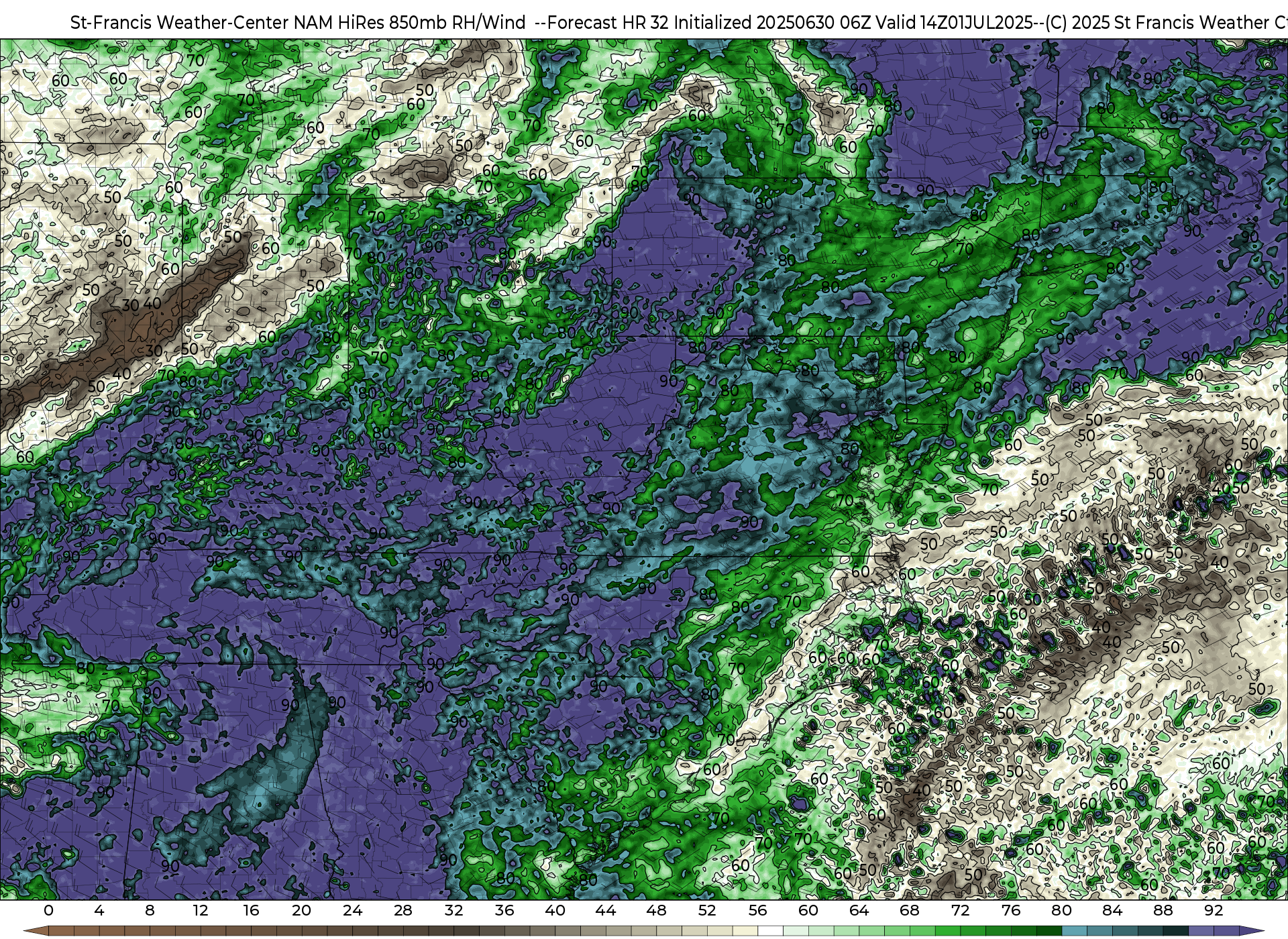Select the purple swatch under the 92 label
The image size is (1288, 939).
click(1226, 931)
